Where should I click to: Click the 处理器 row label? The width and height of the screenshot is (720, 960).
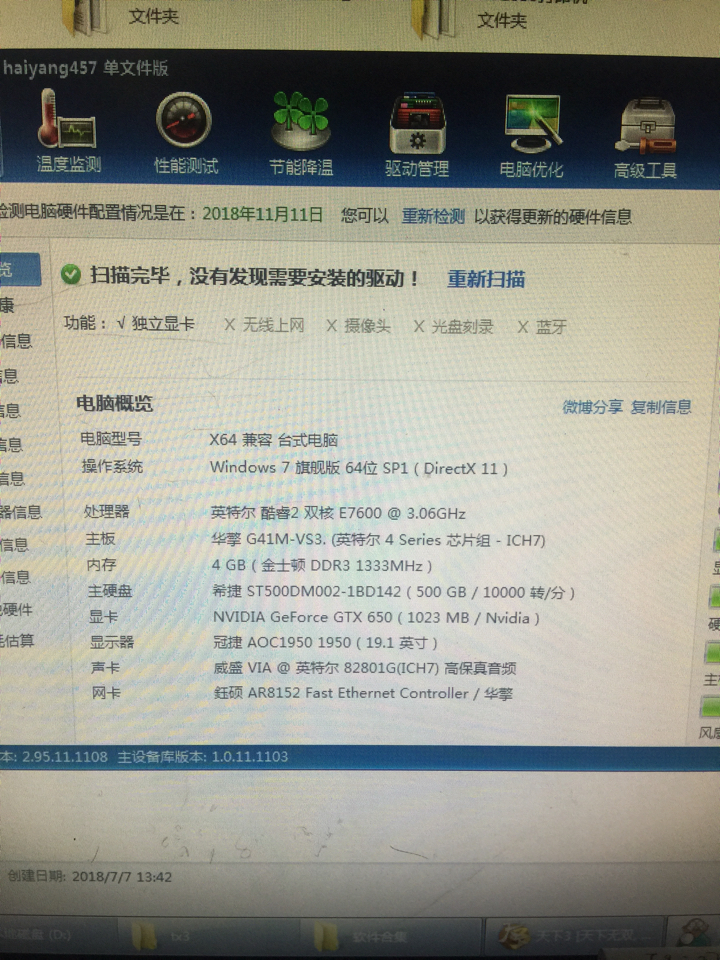107,511
